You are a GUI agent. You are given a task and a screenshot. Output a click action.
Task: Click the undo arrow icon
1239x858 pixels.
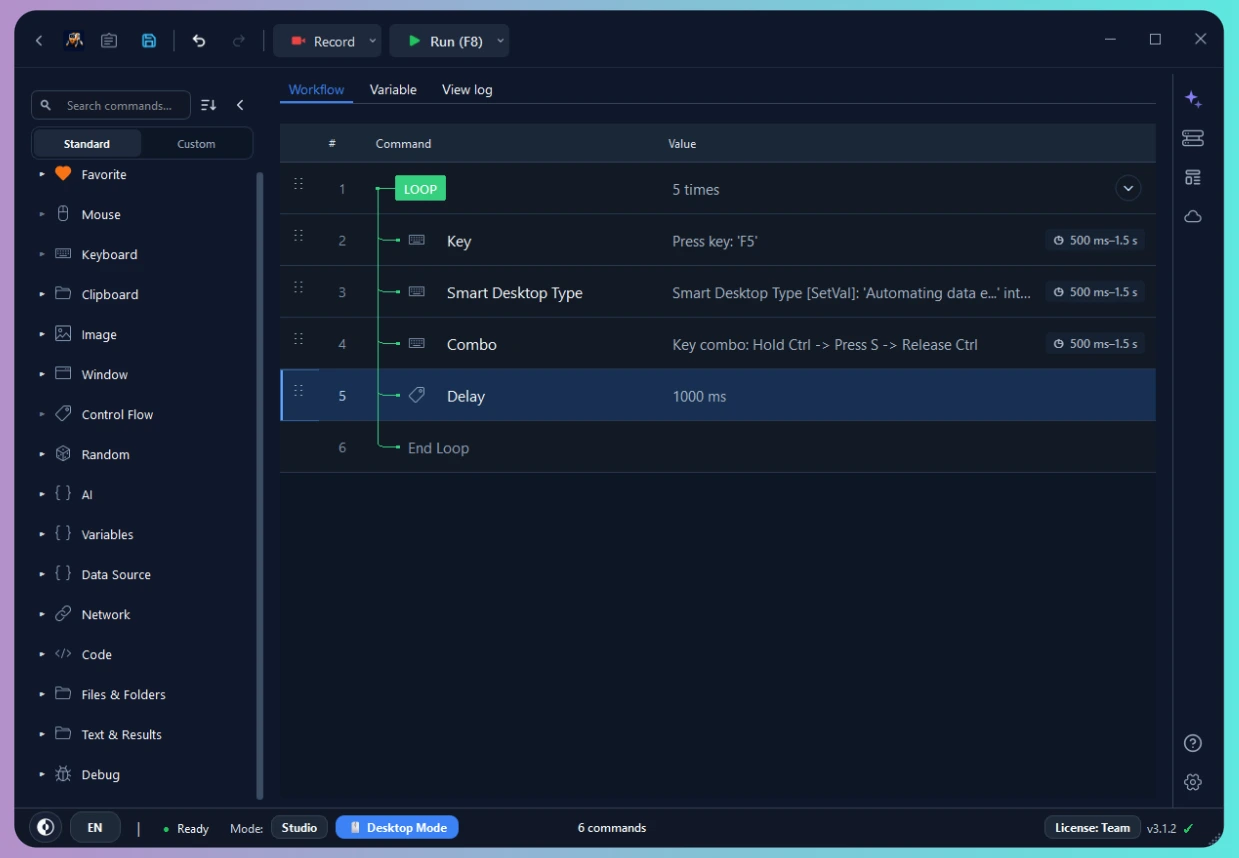point(199,41)
